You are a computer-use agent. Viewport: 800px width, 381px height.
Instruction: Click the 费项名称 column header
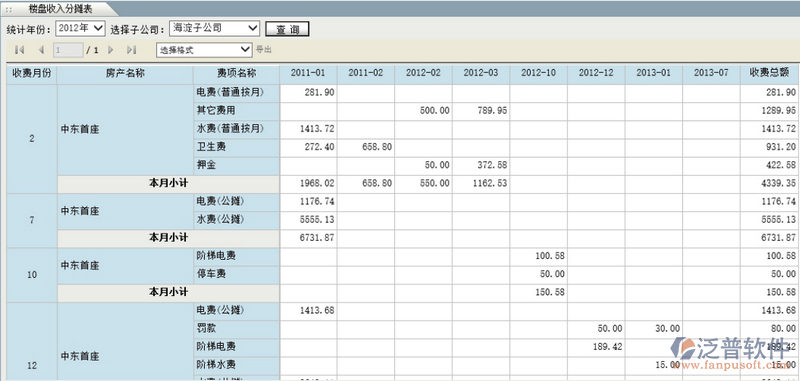[236, 74]
